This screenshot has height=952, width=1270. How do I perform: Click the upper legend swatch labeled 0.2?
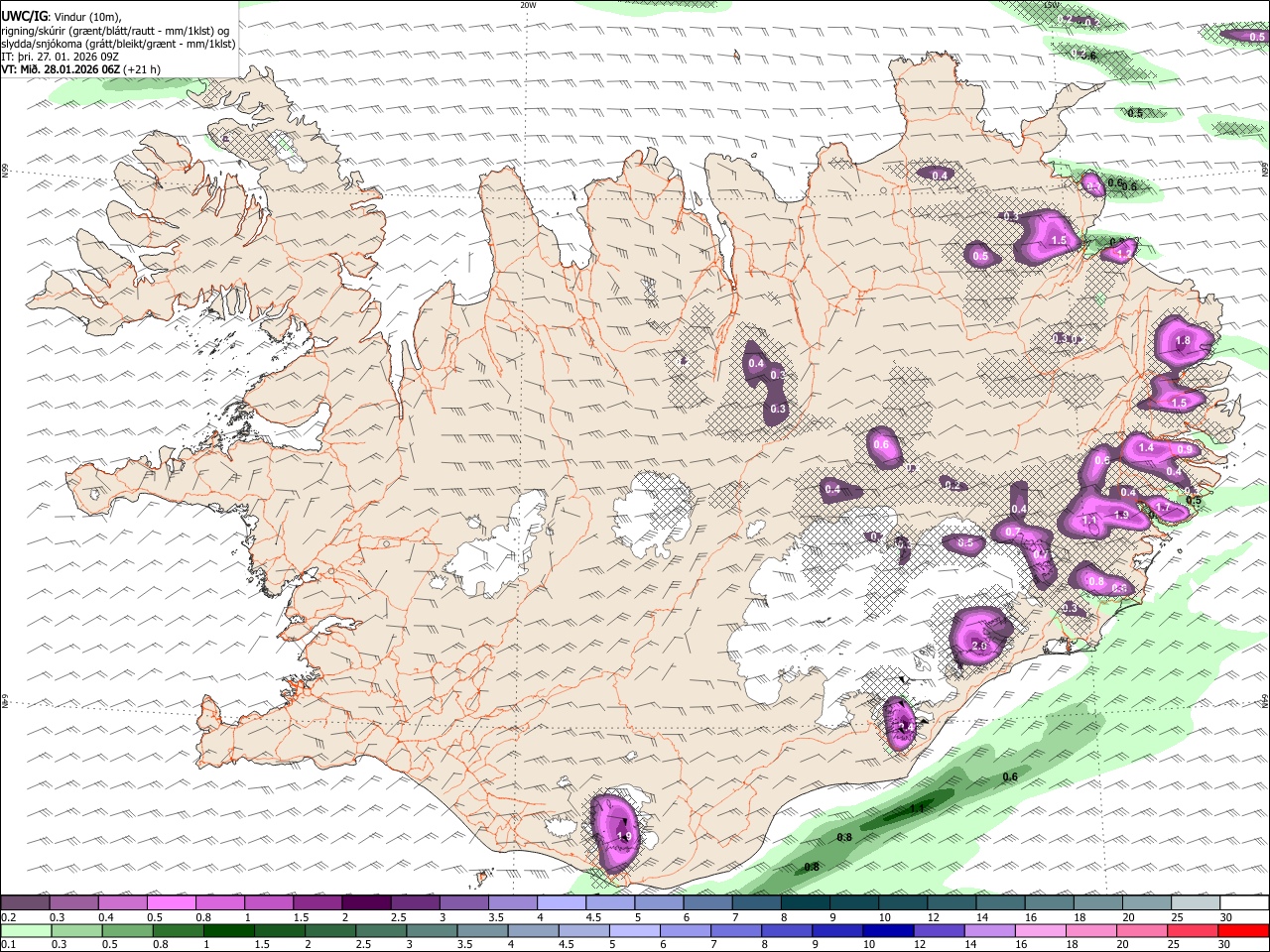[x=25, y=903]
